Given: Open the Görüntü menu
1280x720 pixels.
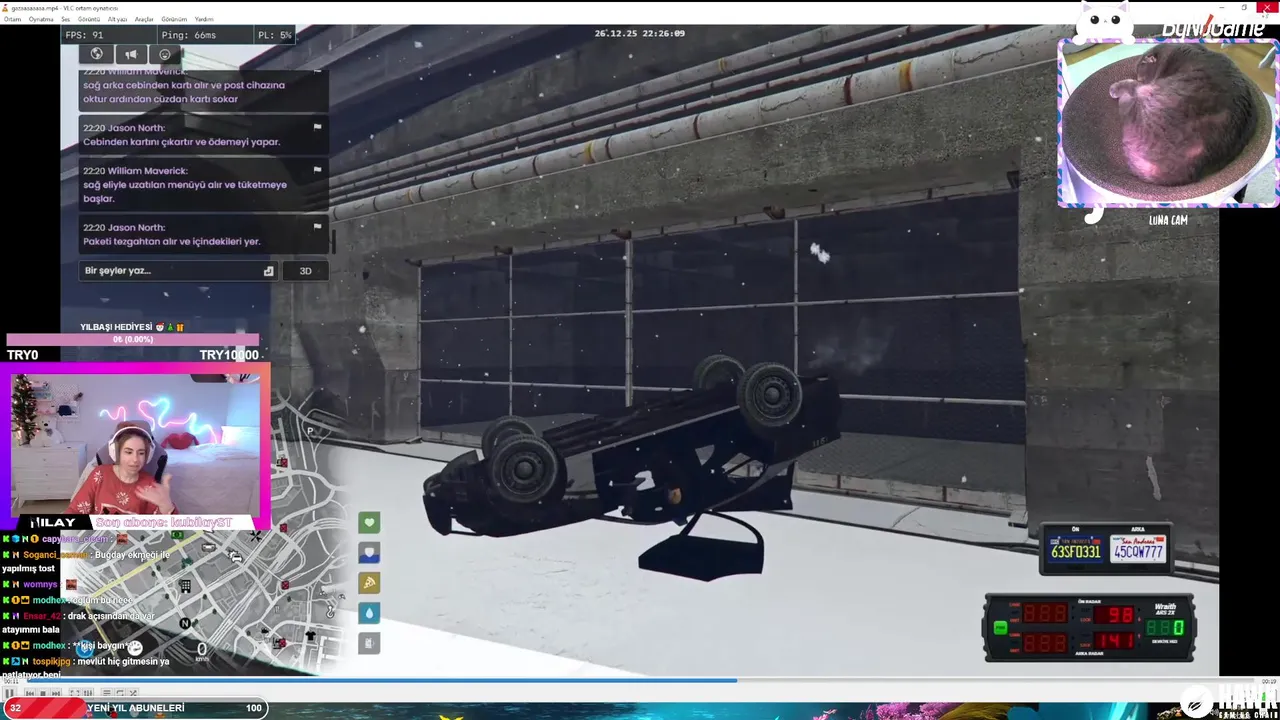Looking at the screenshot, I should click(89, 19).
